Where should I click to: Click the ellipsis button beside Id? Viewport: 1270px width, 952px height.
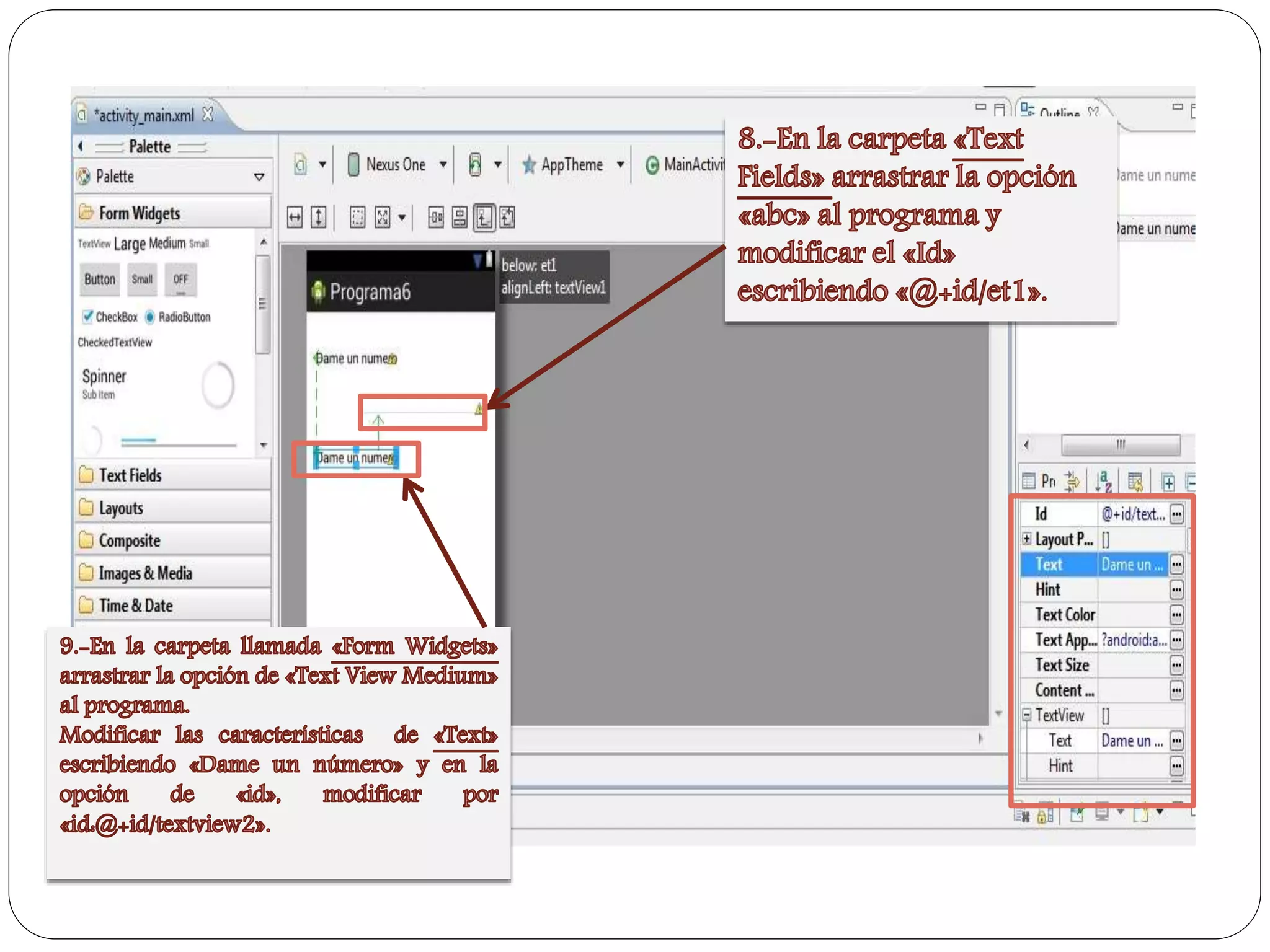1176,514
